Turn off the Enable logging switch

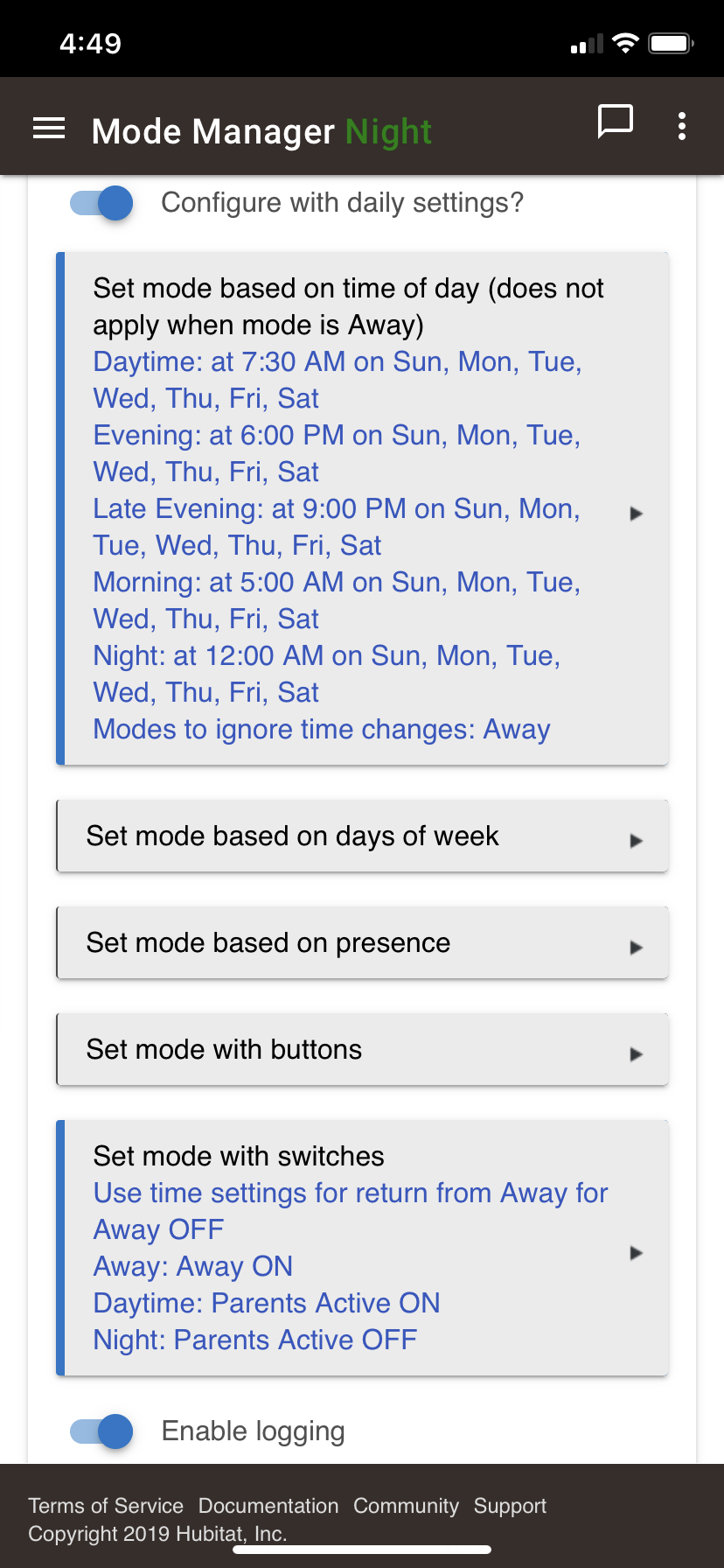coord(102,1431)
